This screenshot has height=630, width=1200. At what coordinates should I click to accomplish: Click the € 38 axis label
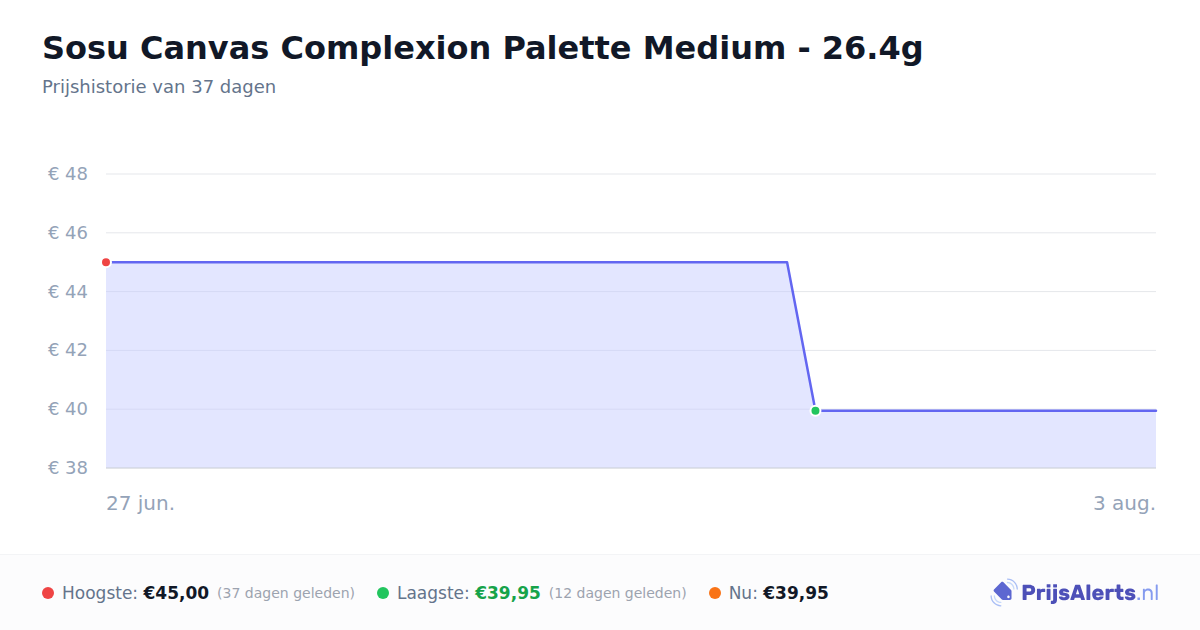click(68, 468)
